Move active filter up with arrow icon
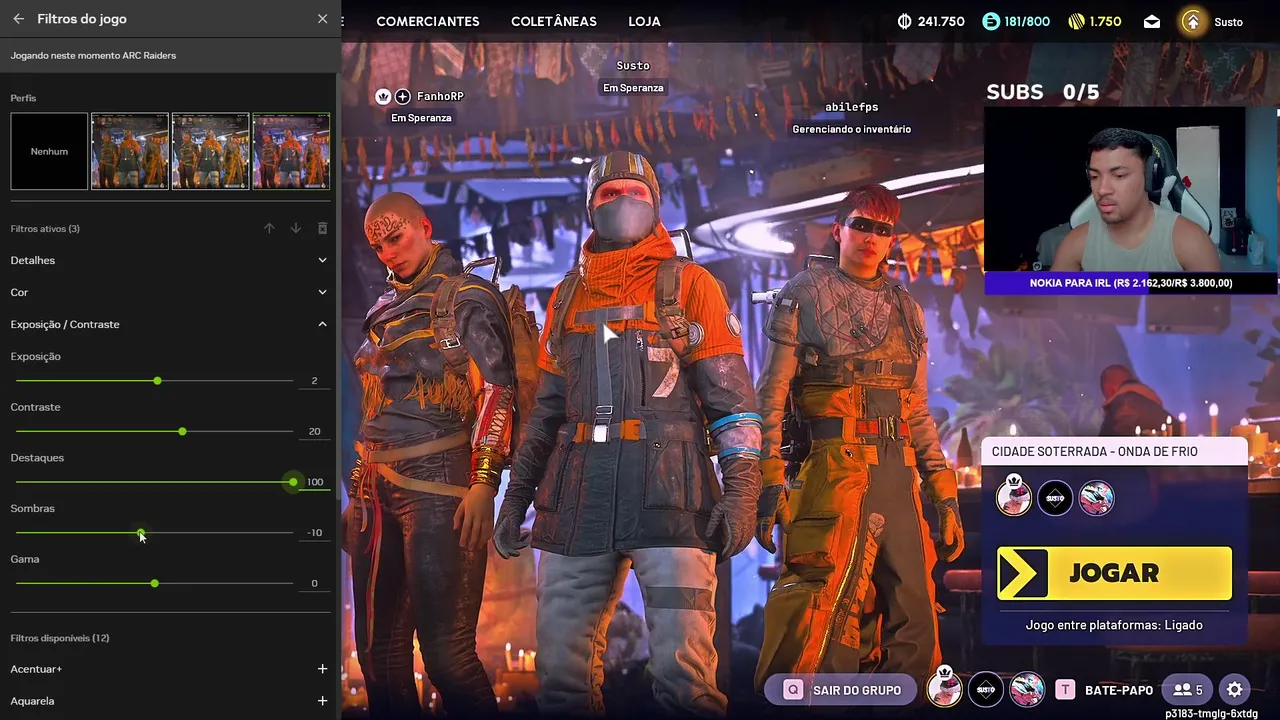This screenshot has width=1280, height=720. pos(269,229)
